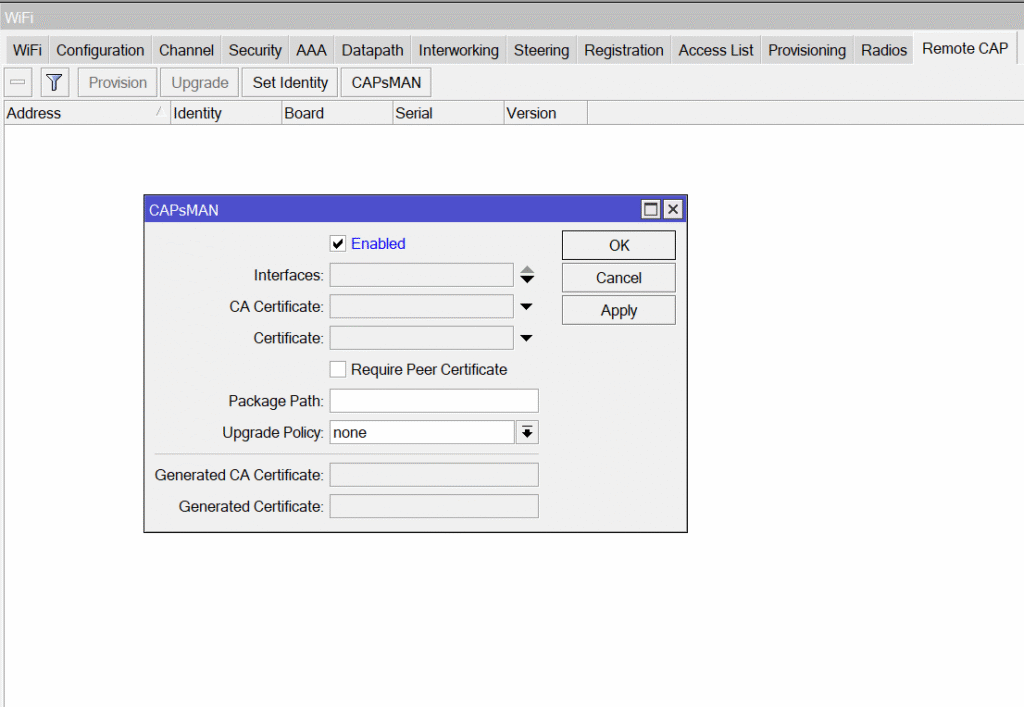Select the Radios tab
1024x707 pixels.
pos(884,50)
